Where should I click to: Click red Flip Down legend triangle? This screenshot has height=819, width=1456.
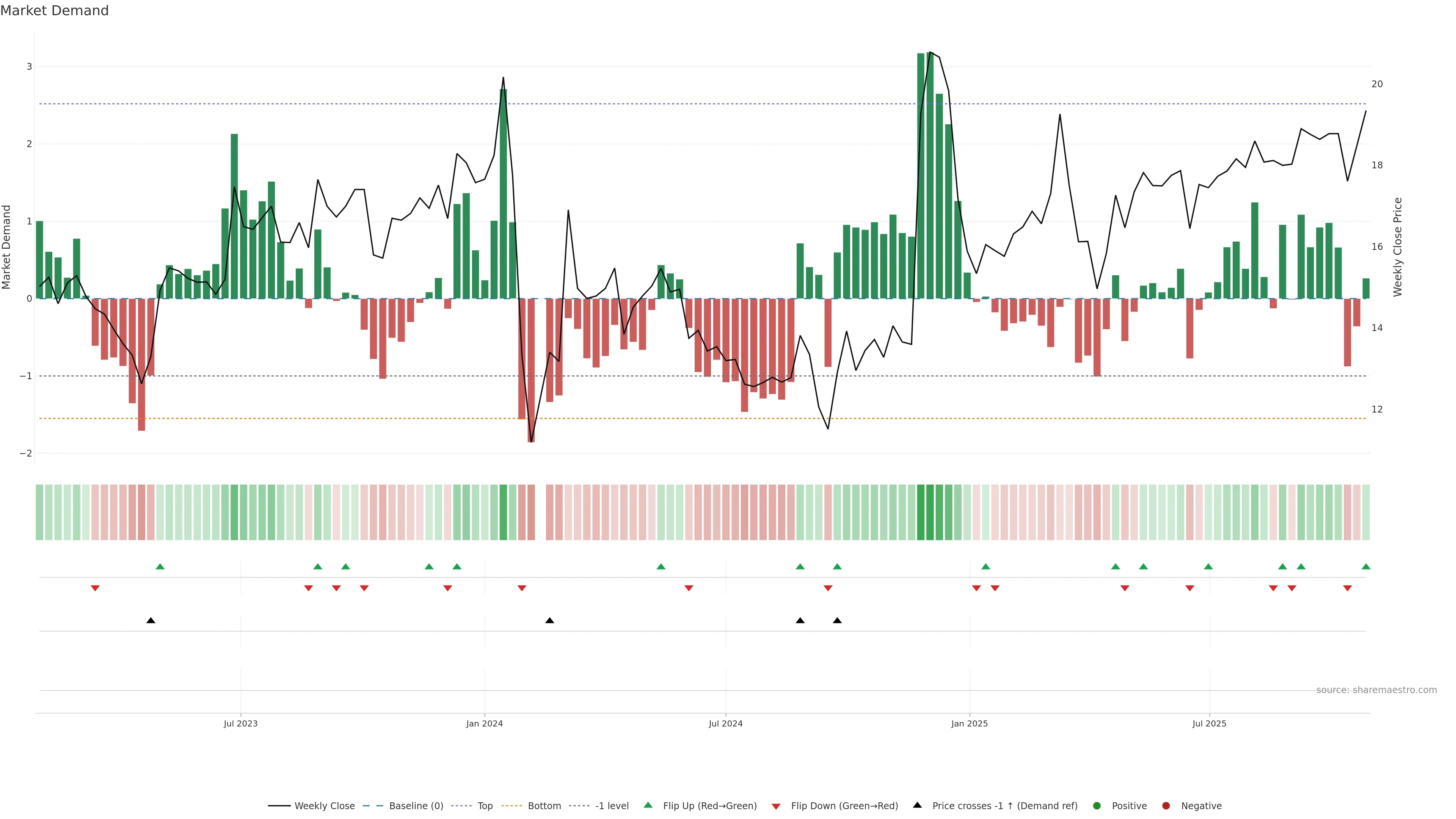pyautogui.click(x=776, y=806)
